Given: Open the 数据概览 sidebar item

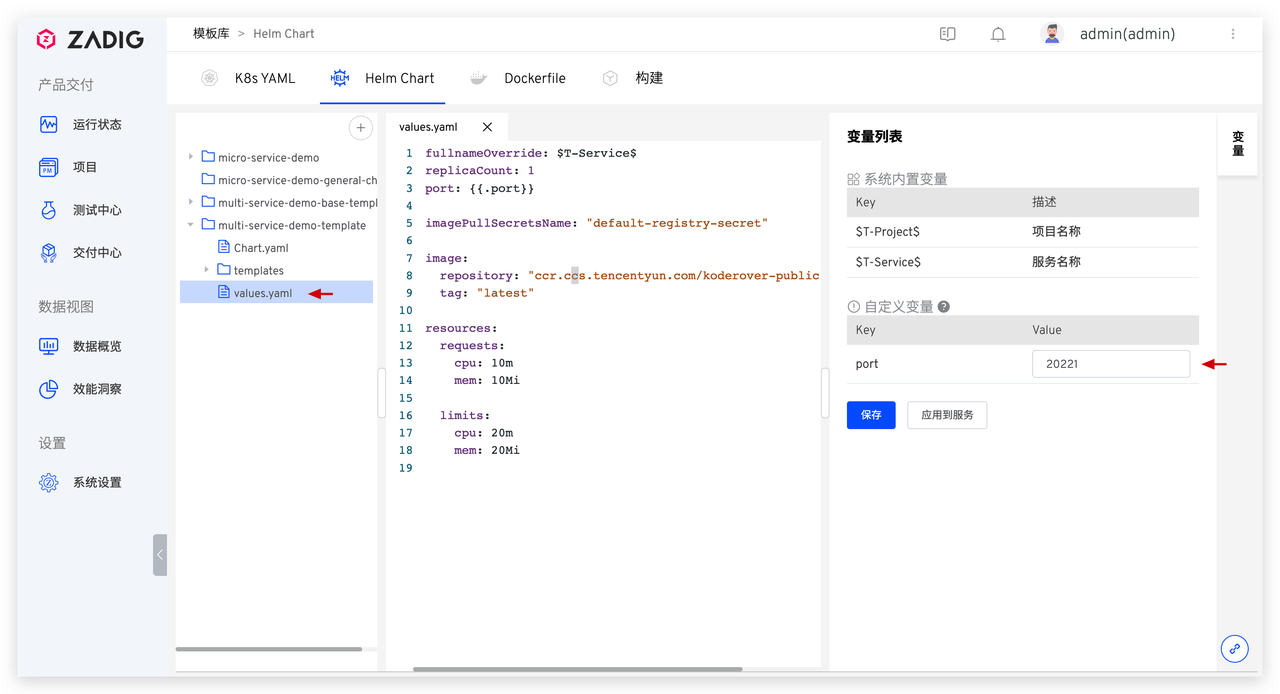Looking at the screenshot, I should coord(80,346).
